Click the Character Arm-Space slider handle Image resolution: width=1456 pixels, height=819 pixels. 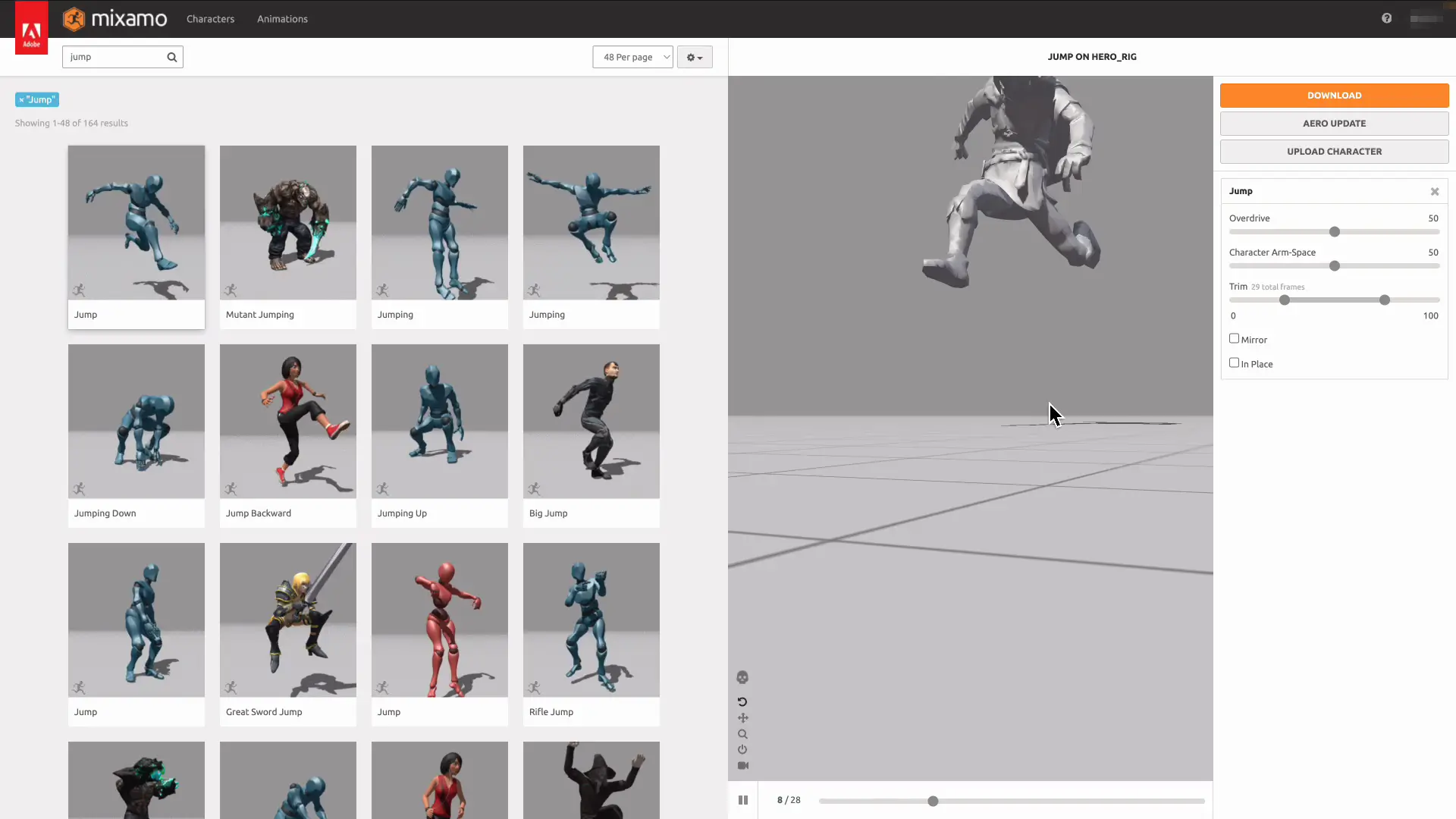tap(1335, 265)
